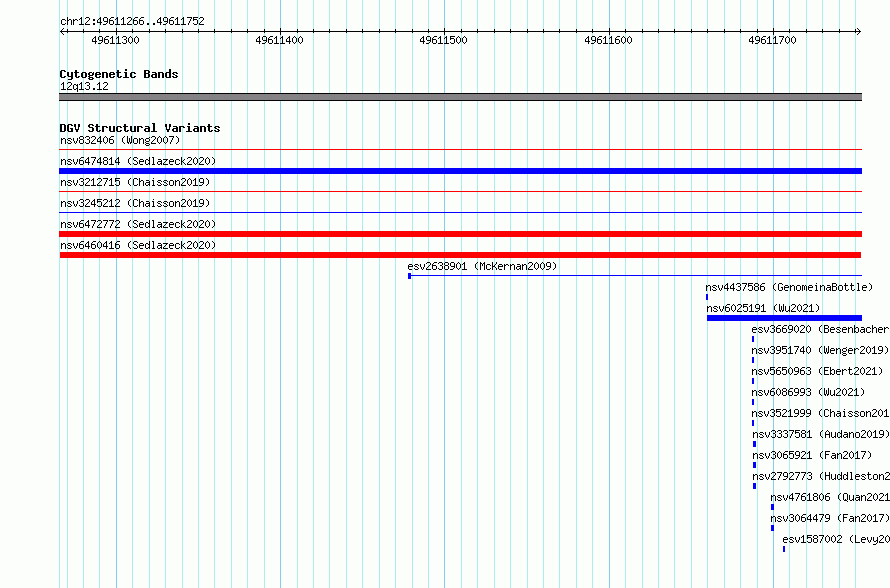The width and height of the screenshot is (890, 588).
Task: Click the blue nsv6086993 tick marker
Action: pyautogui.click(x=753, y=402)
